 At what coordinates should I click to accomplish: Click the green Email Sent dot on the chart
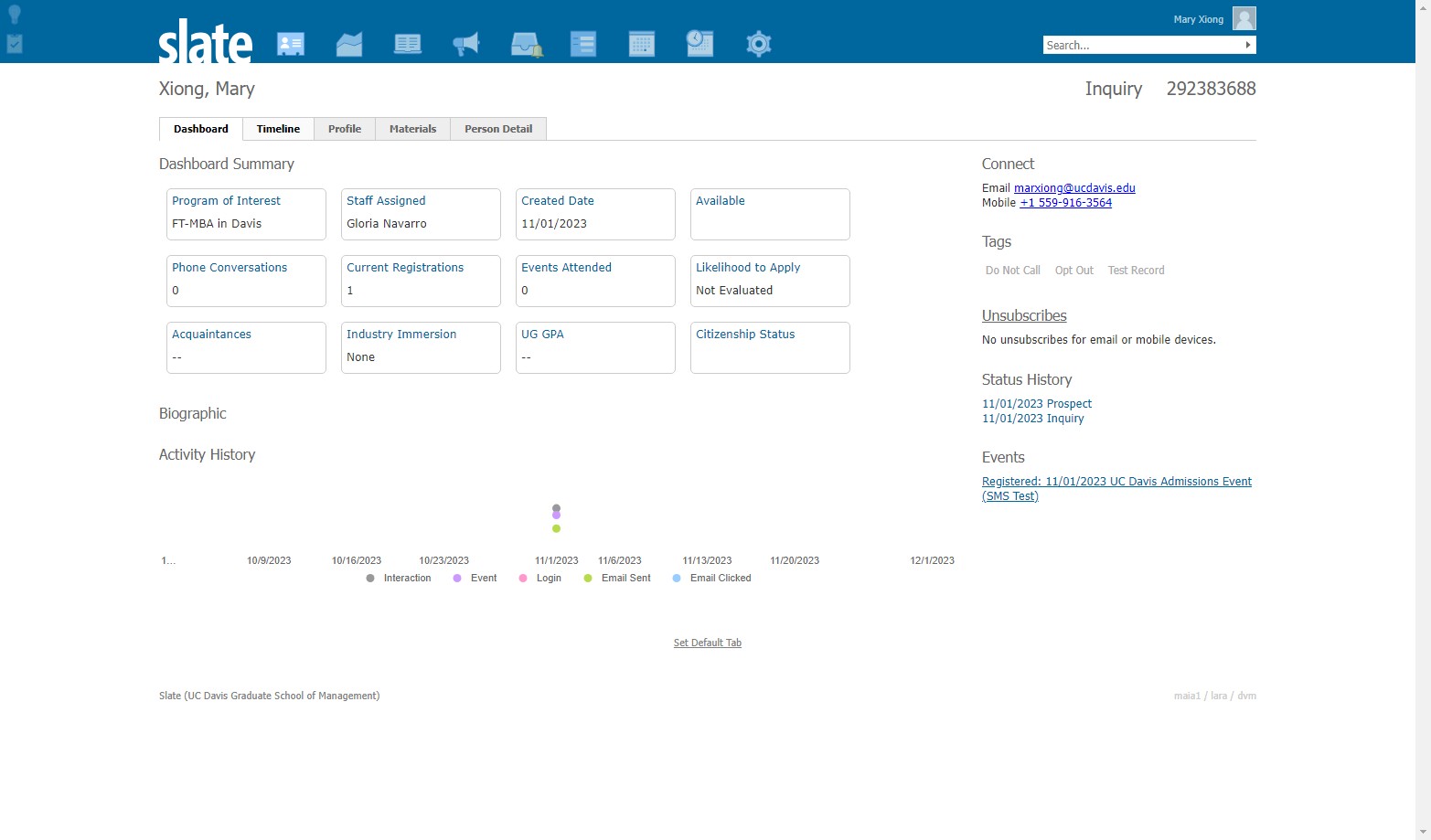(556, 528)
